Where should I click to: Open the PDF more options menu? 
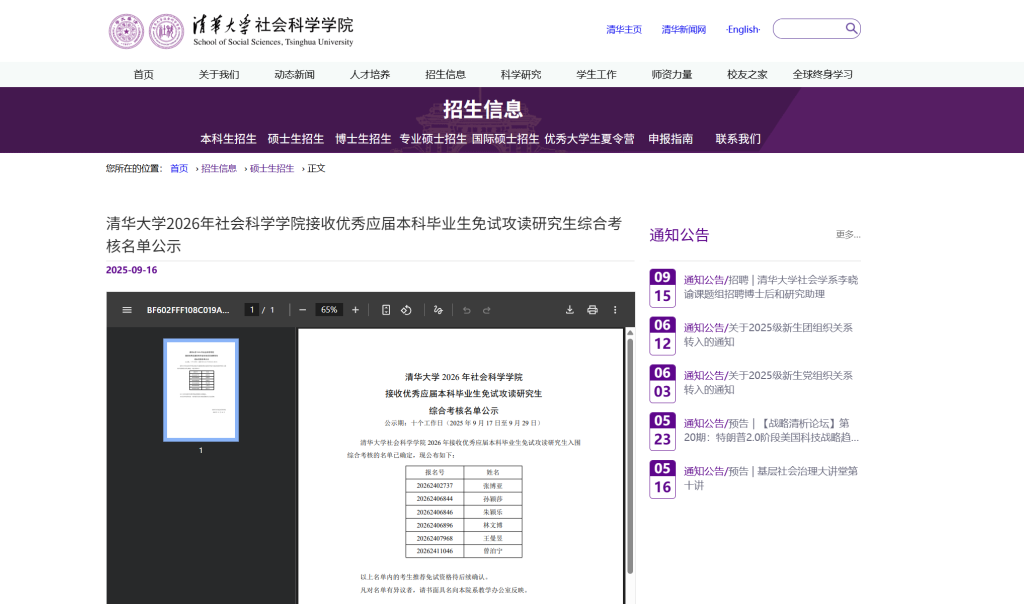click(614, 310)
